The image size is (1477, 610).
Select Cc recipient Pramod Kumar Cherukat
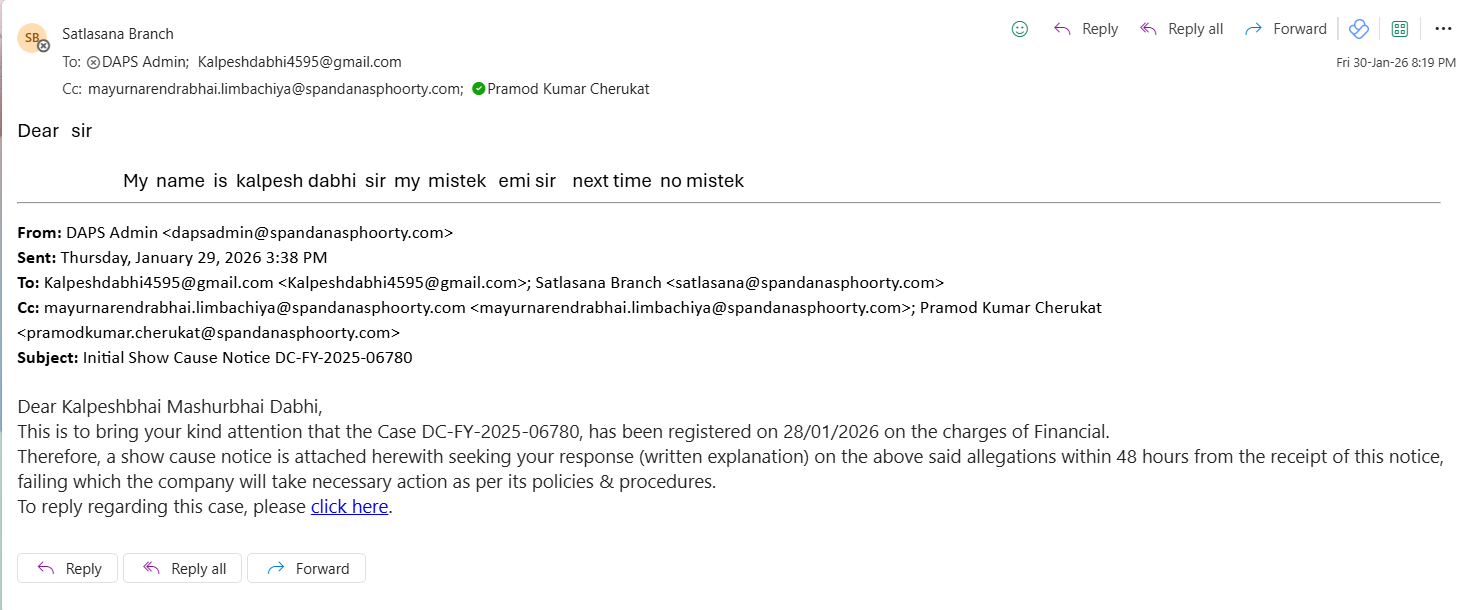tap(568, 89)
